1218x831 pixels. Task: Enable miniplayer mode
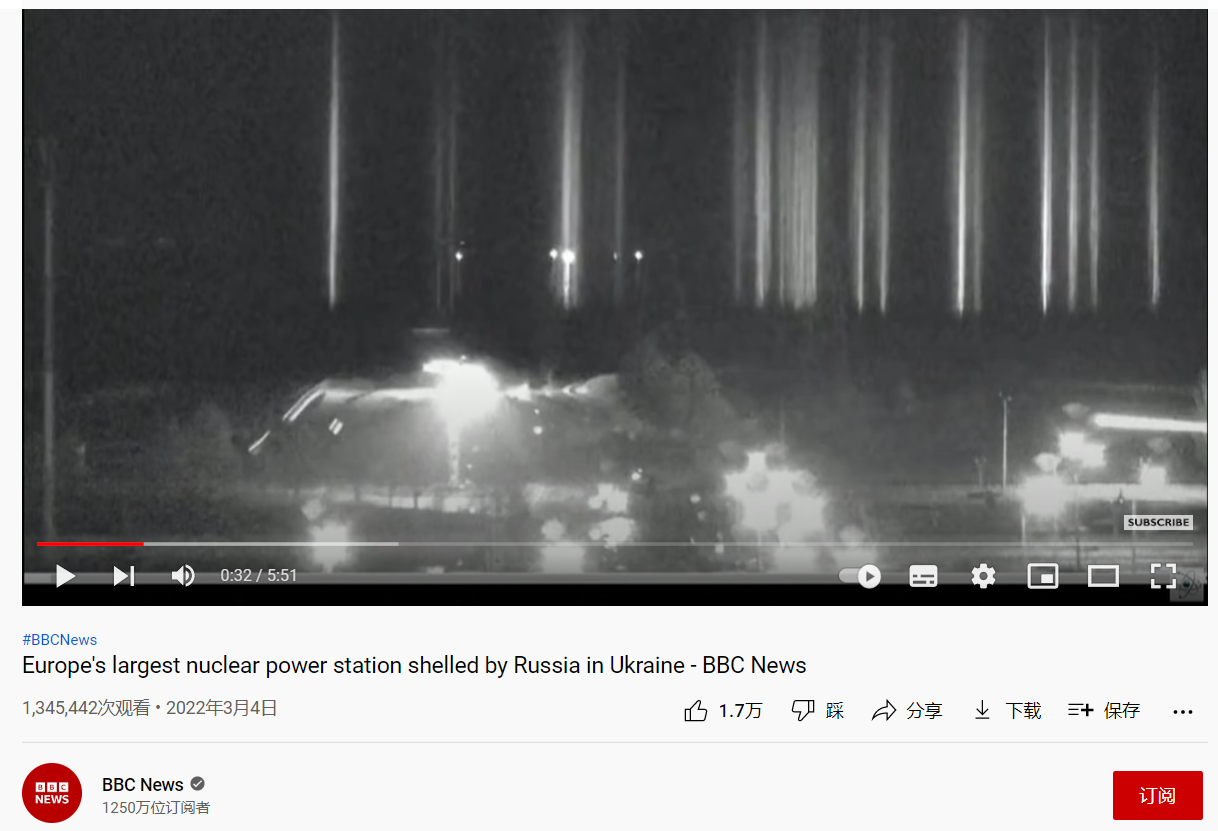click(1043, 576)
